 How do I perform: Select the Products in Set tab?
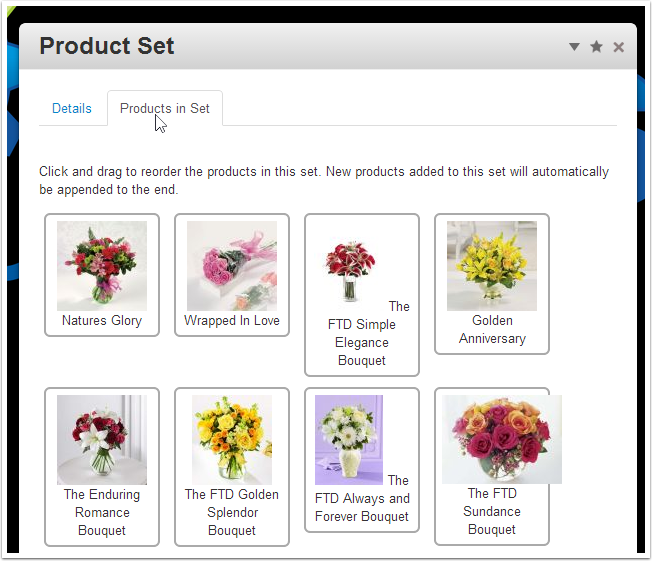(165, 108)
